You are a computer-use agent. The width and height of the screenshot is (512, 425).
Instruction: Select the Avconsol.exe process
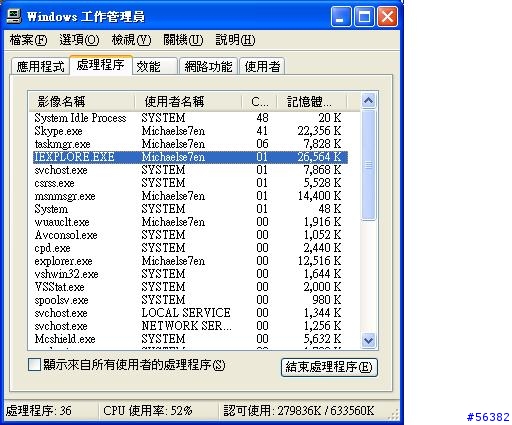click(x=190, y=235)
